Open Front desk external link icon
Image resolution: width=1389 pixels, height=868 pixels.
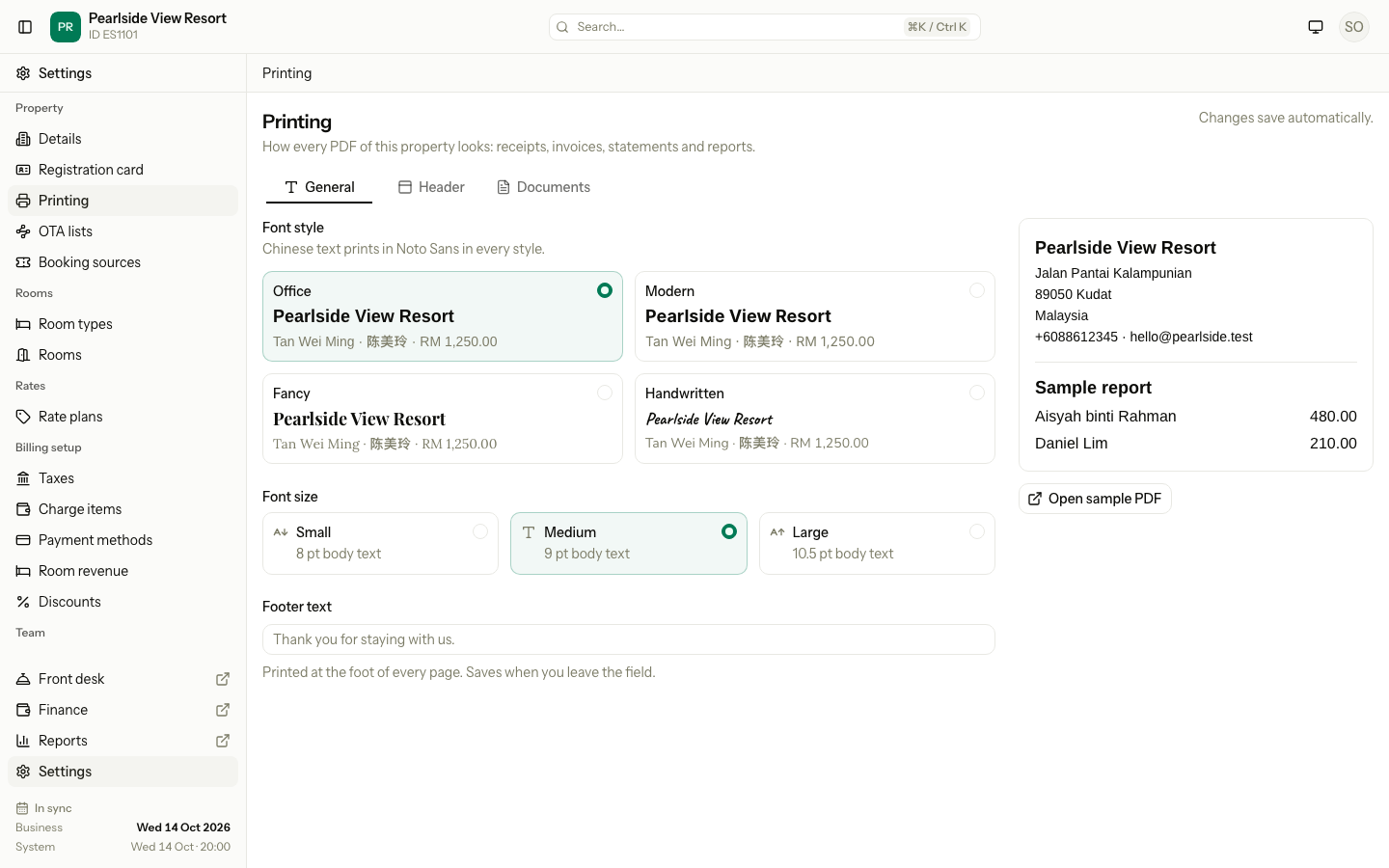[223, 679]
